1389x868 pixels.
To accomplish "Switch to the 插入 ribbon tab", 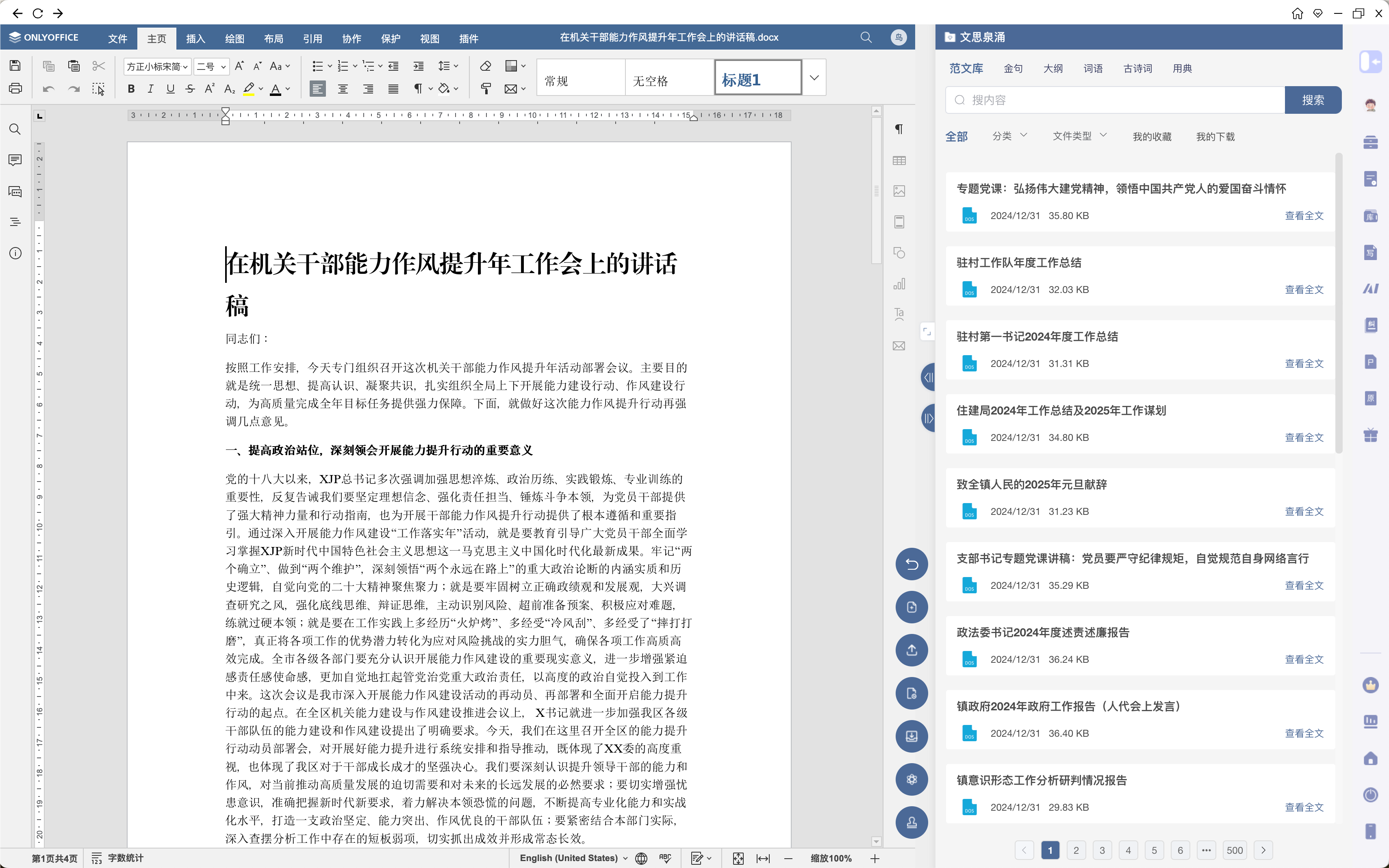I will pos(195,39).
